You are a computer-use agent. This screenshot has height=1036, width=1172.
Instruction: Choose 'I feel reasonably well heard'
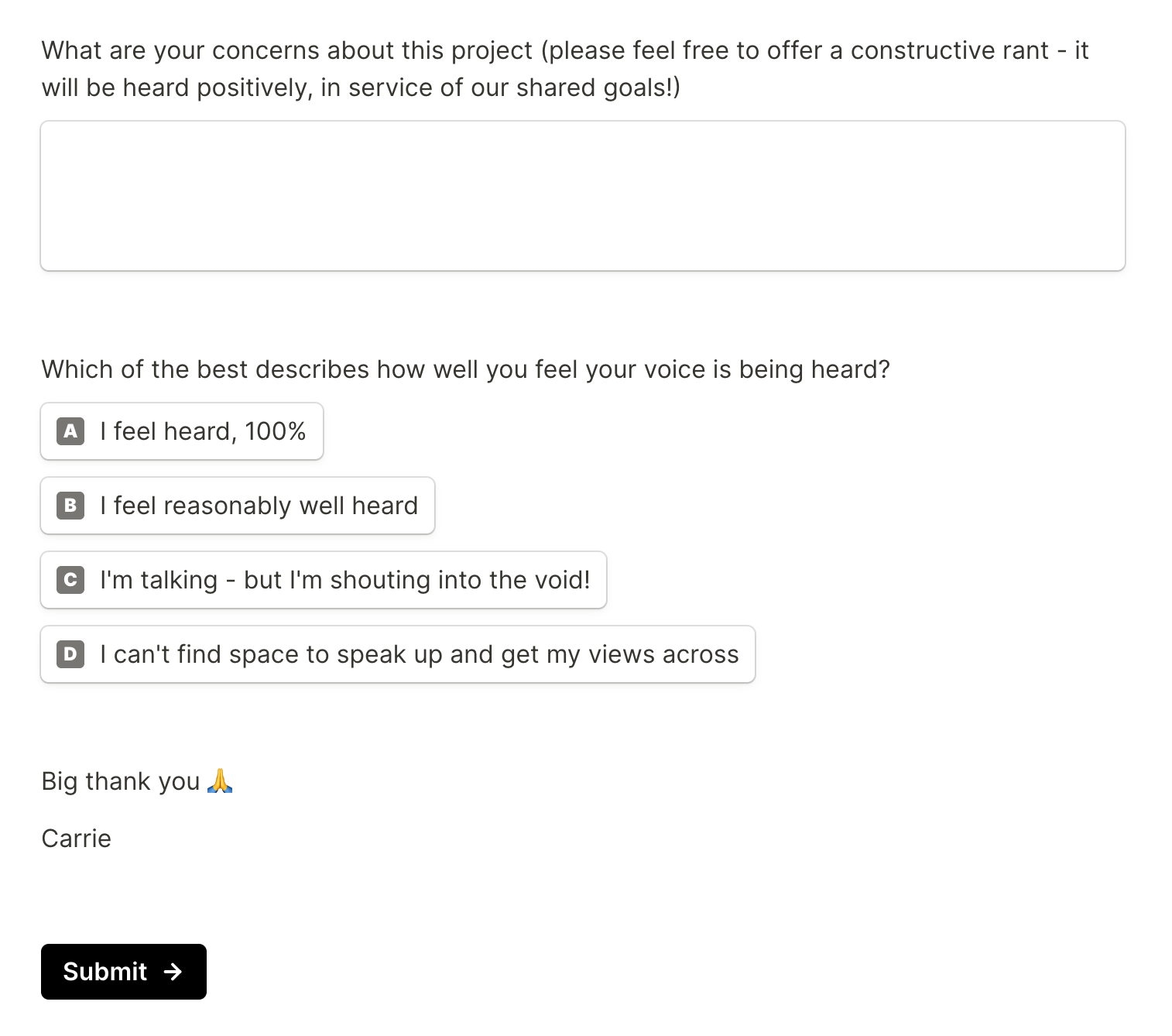click(x=238, y=506)
